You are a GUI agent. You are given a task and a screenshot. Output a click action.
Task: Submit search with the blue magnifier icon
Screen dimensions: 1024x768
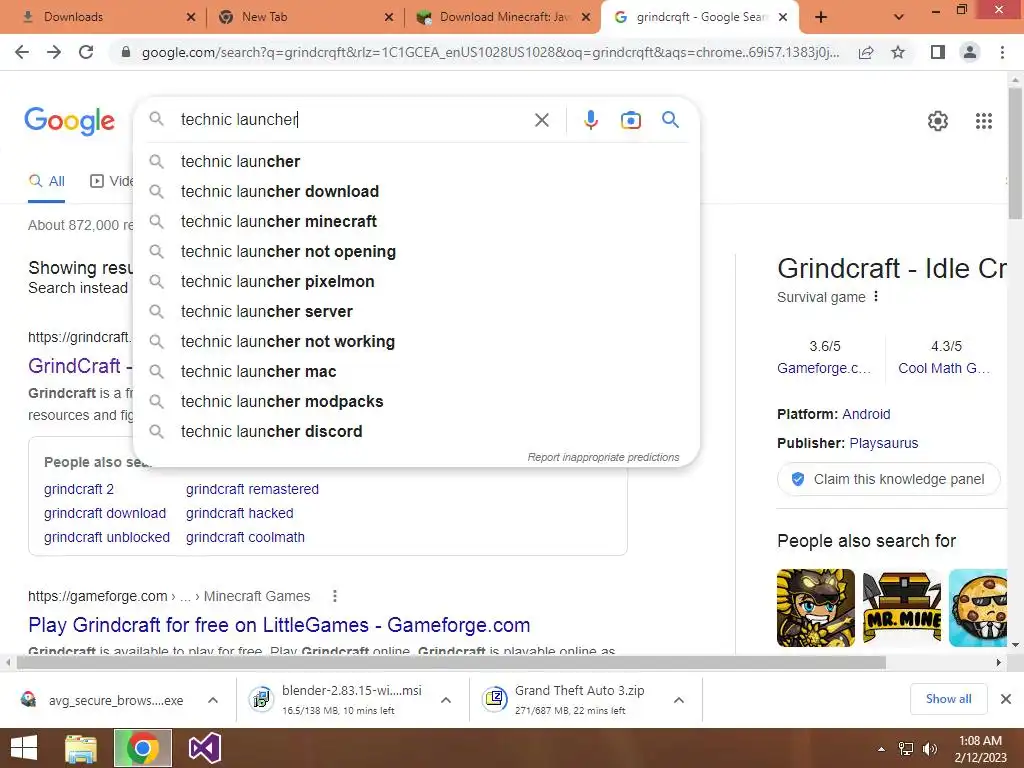tap(670, 120)
